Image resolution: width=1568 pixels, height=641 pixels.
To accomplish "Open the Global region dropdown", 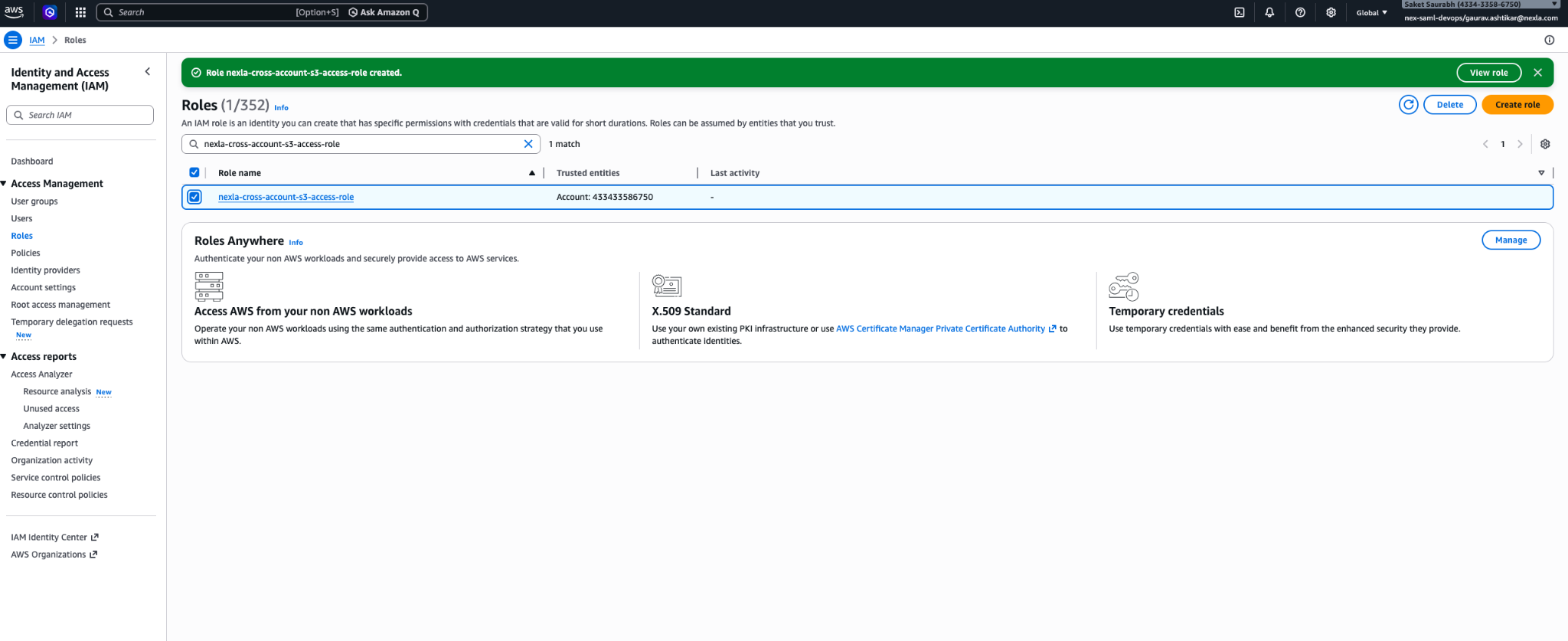I will pyautogui.click(x=1371, y=12).
